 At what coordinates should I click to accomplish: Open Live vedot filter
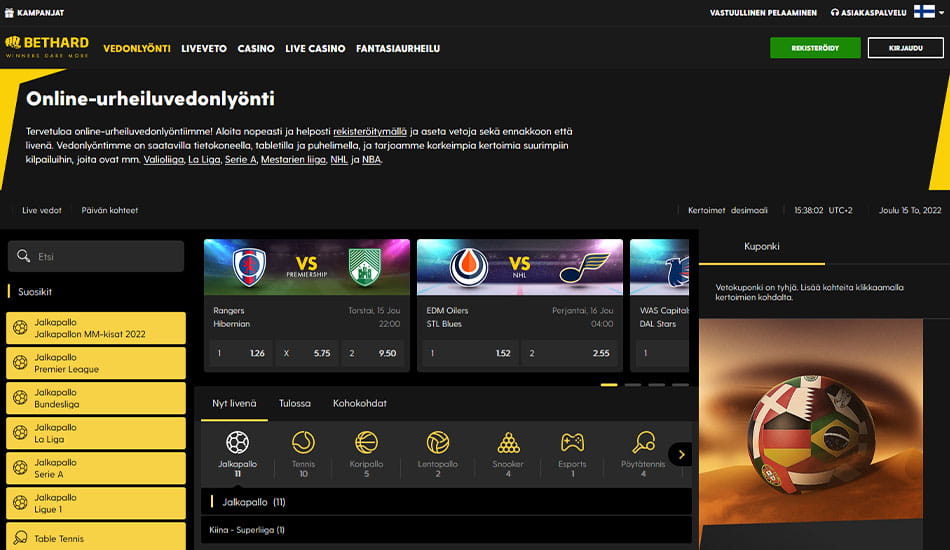pyautogui.click(x=42, y=210)
